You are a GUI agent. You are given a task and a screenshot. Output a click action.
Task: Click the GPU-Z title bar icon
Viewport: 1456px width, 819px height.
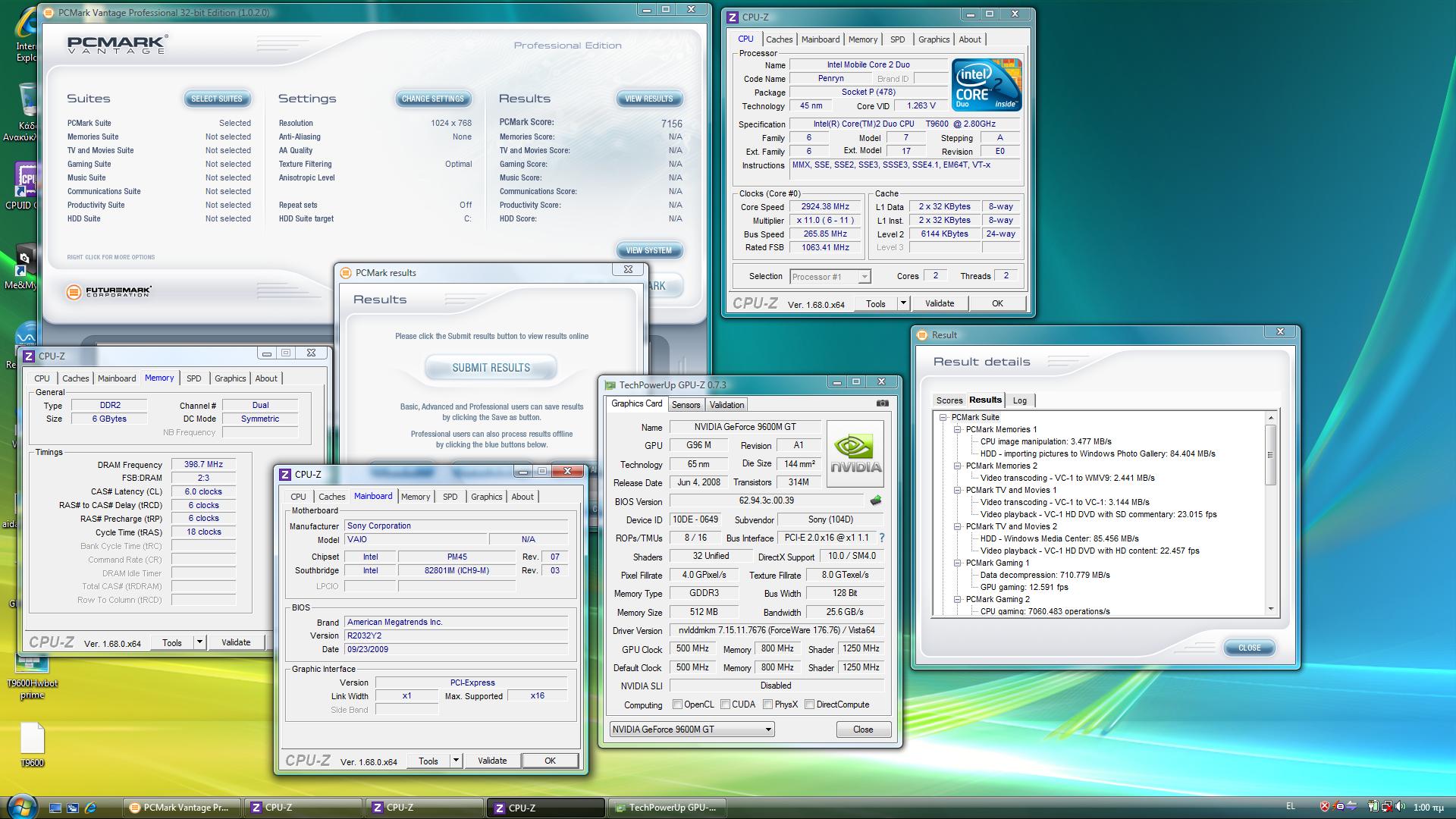(x=610, y=384)
